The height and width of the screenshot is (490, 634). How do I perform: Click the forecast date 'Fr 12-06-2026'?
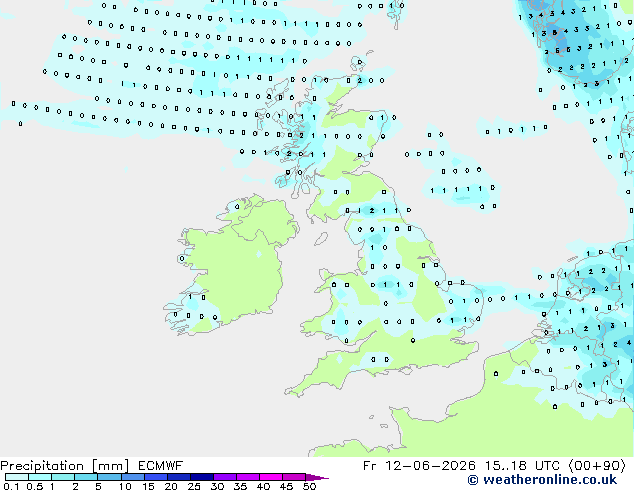click(x=419, y=466)
